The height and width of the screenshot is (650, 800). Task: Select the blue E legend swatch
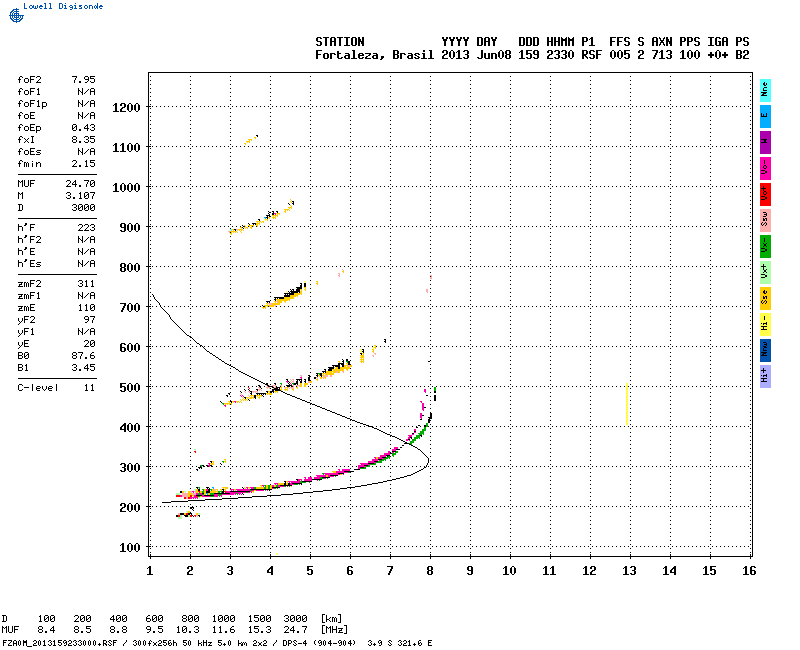click(x=765, y=116)
